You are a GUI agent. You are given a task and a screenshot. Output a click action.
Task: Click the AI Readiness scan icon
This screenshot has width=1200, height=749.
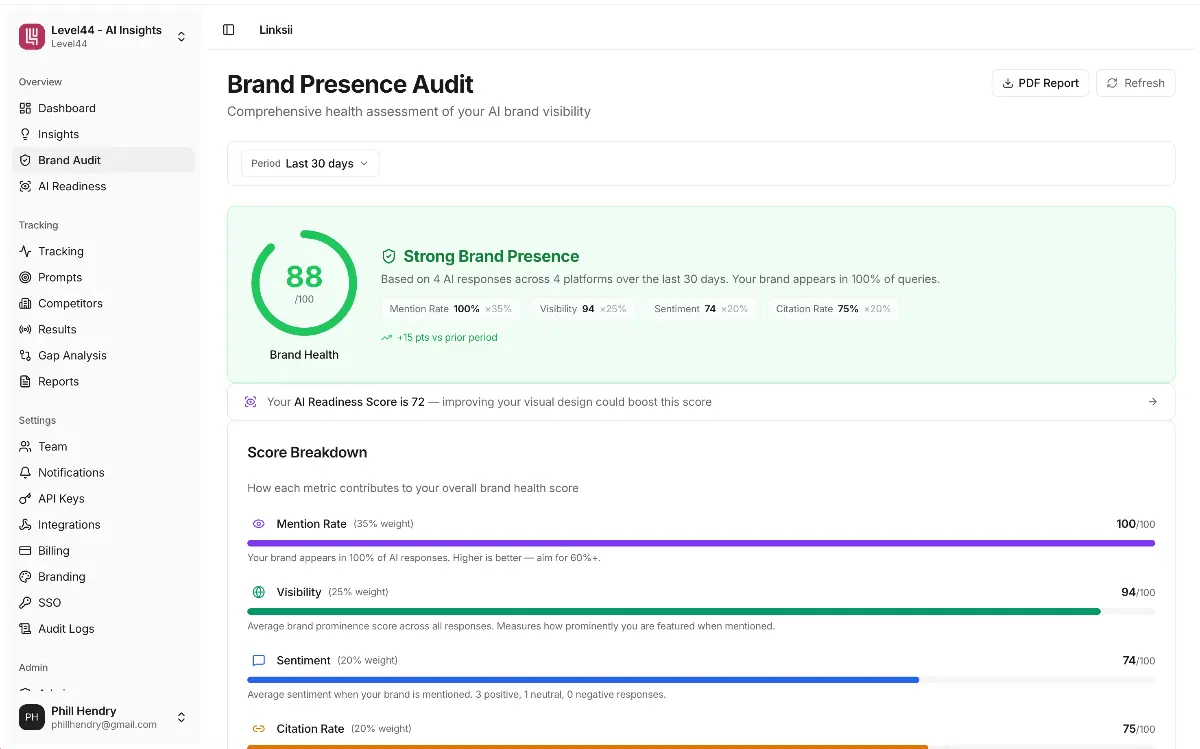(x=26, y=186)
